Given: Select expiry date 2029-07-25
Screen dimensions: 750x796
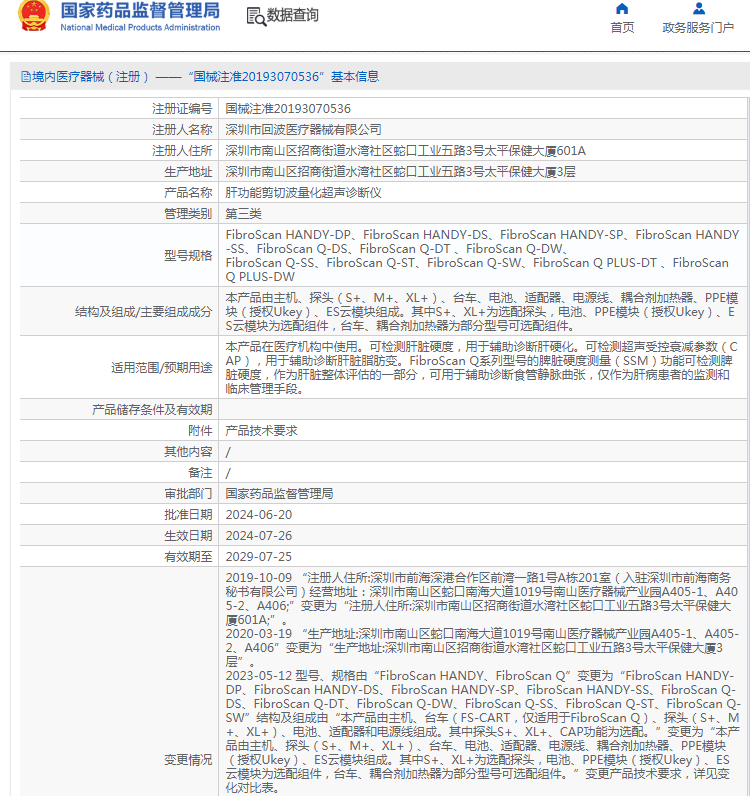Looking at the screenshot, I should [258, 556].
